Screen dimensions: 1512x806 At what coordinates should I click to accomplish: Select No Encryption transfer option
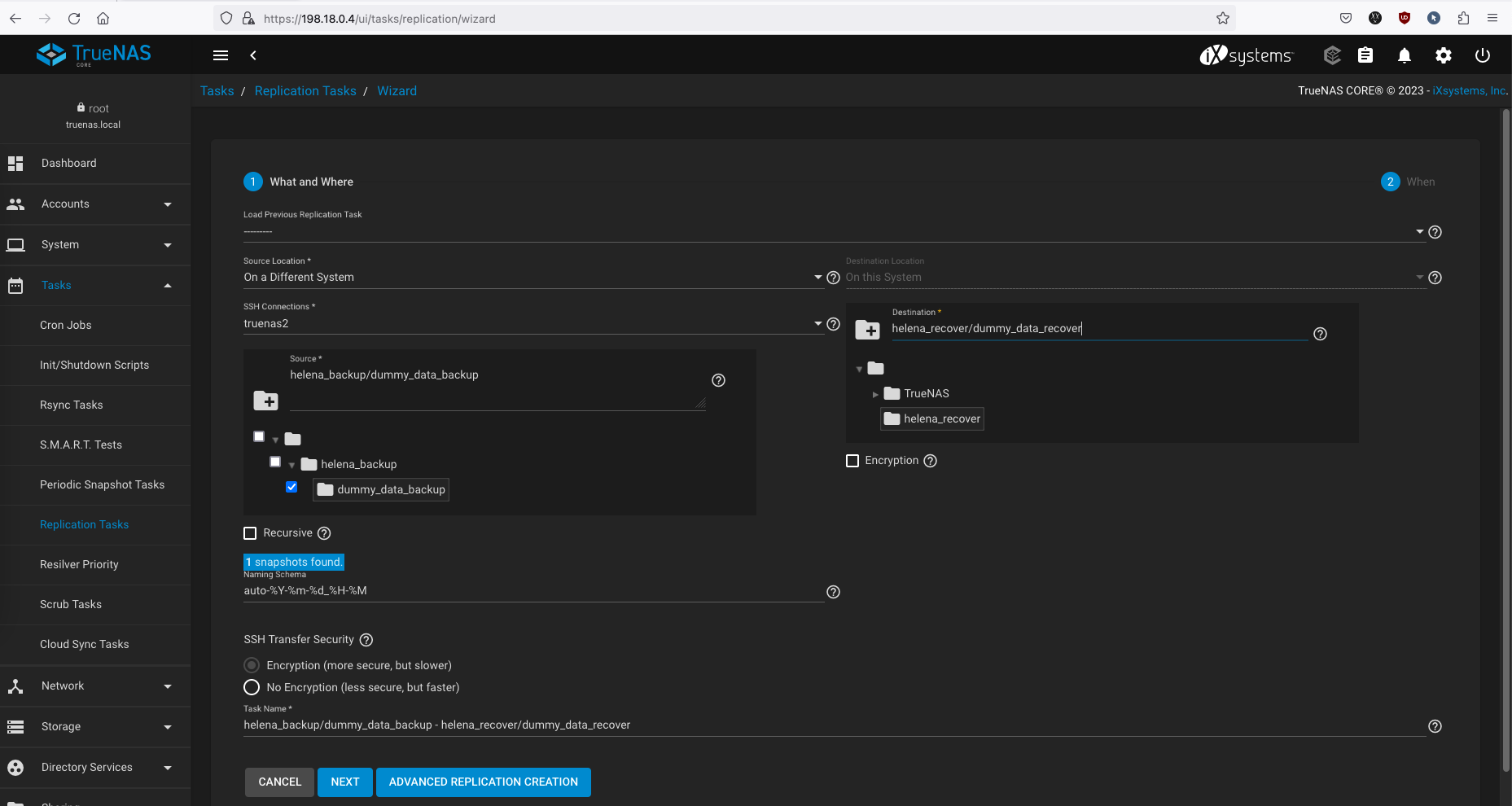coord(252,687)
